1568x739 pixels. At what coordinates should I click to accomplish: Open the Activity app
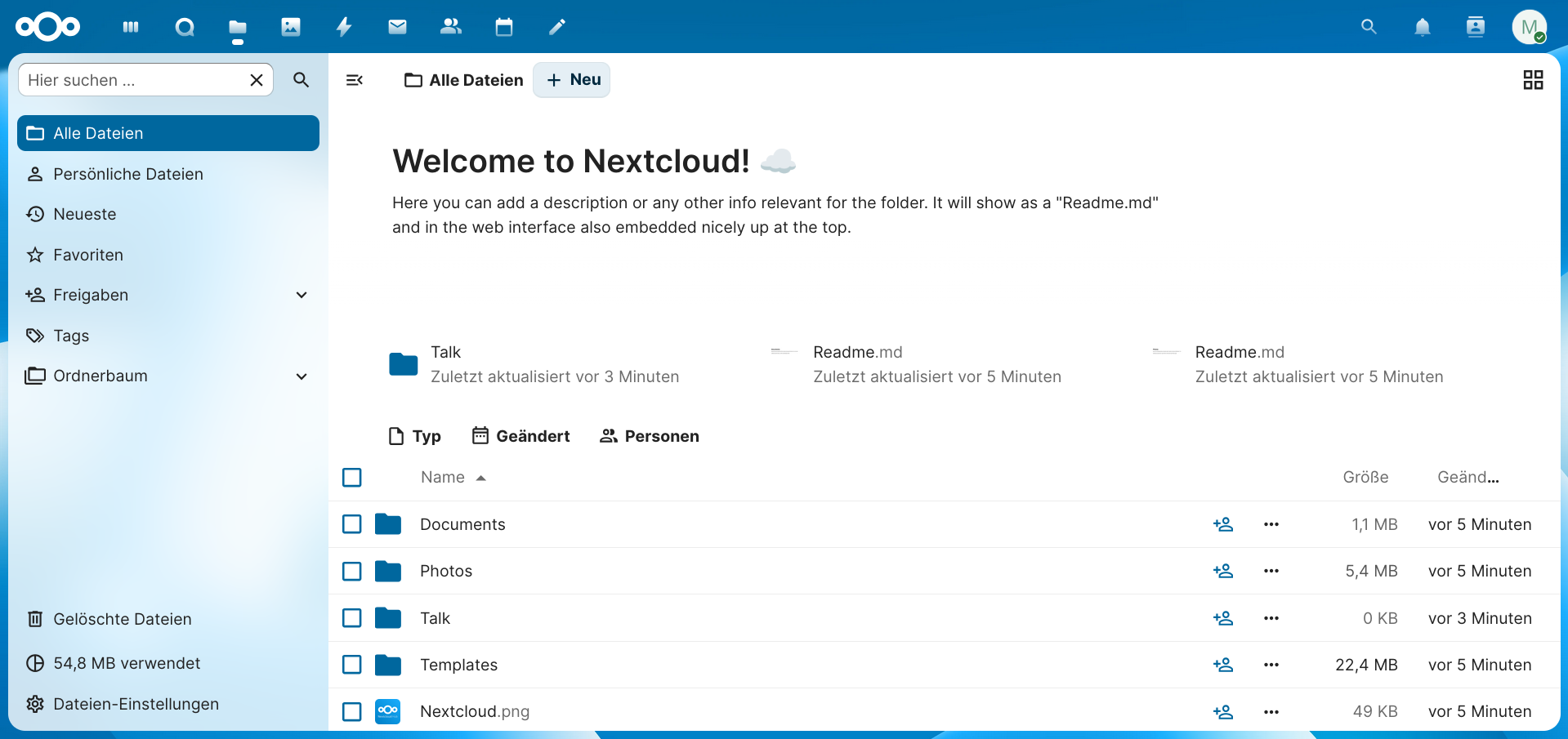pyautogui.click(x=343, y=26)
